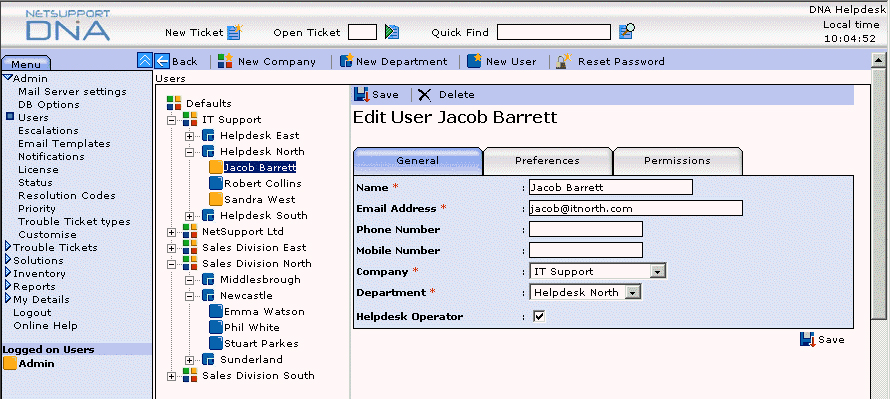Click the Open Ticket go arrow icon
Image resolution: width=890 pixels, height=399 pixels.
(x=392, y=32)
